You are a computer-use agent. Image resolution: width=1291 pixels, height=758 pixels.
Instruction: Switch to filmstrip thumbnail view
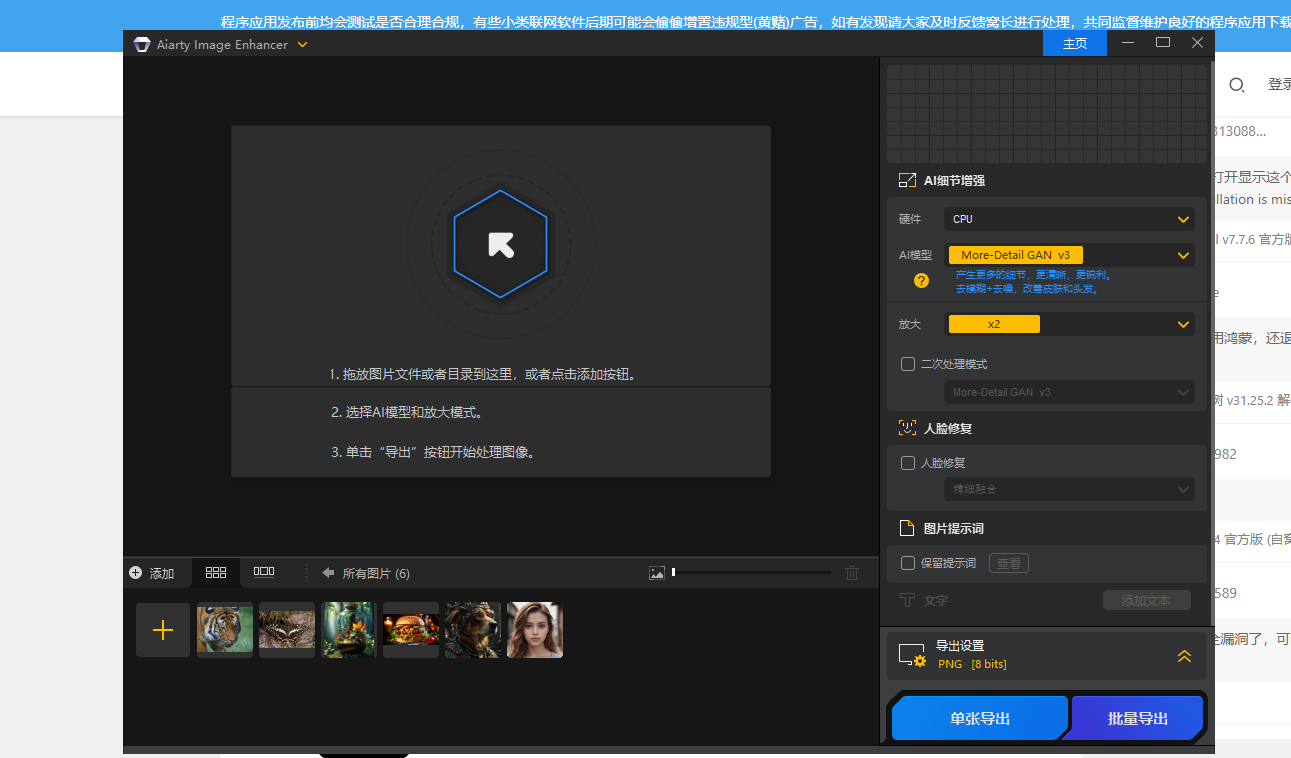(264, 573)
